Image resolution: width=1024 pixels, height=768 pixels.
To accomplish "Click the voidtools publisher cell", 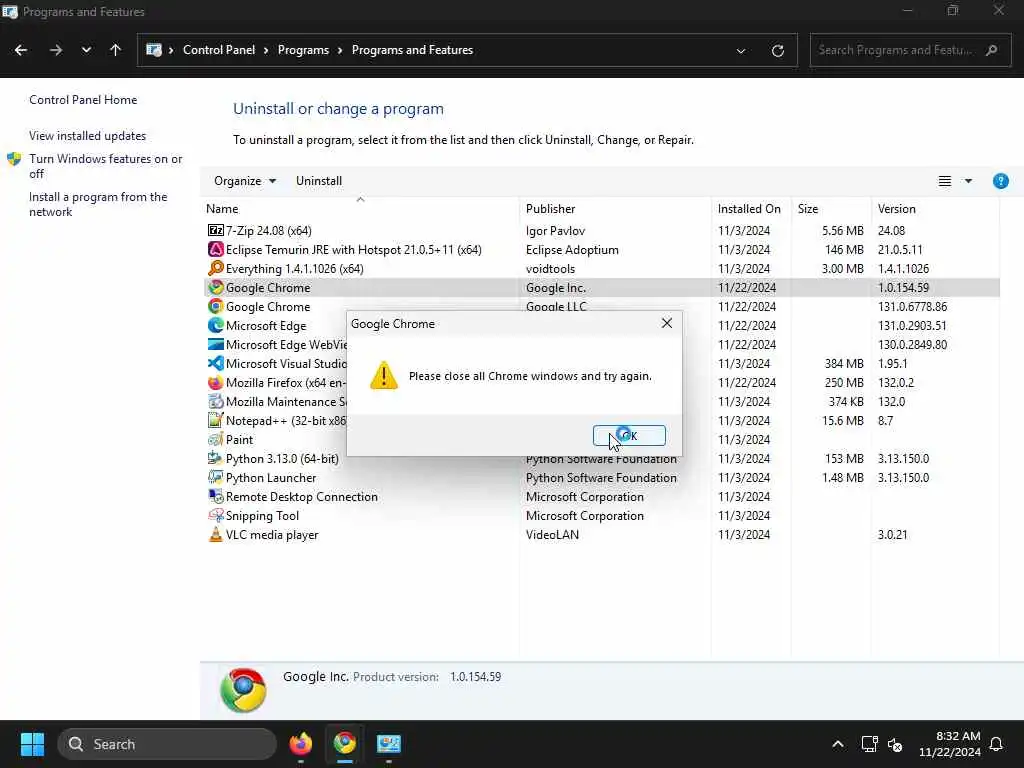I will tap(550, 269).
